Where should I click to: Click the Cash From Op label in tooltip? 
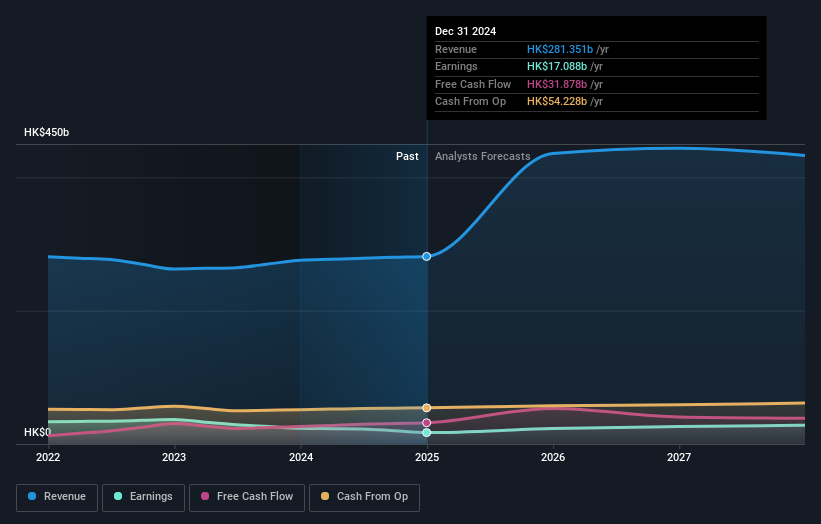470,102
